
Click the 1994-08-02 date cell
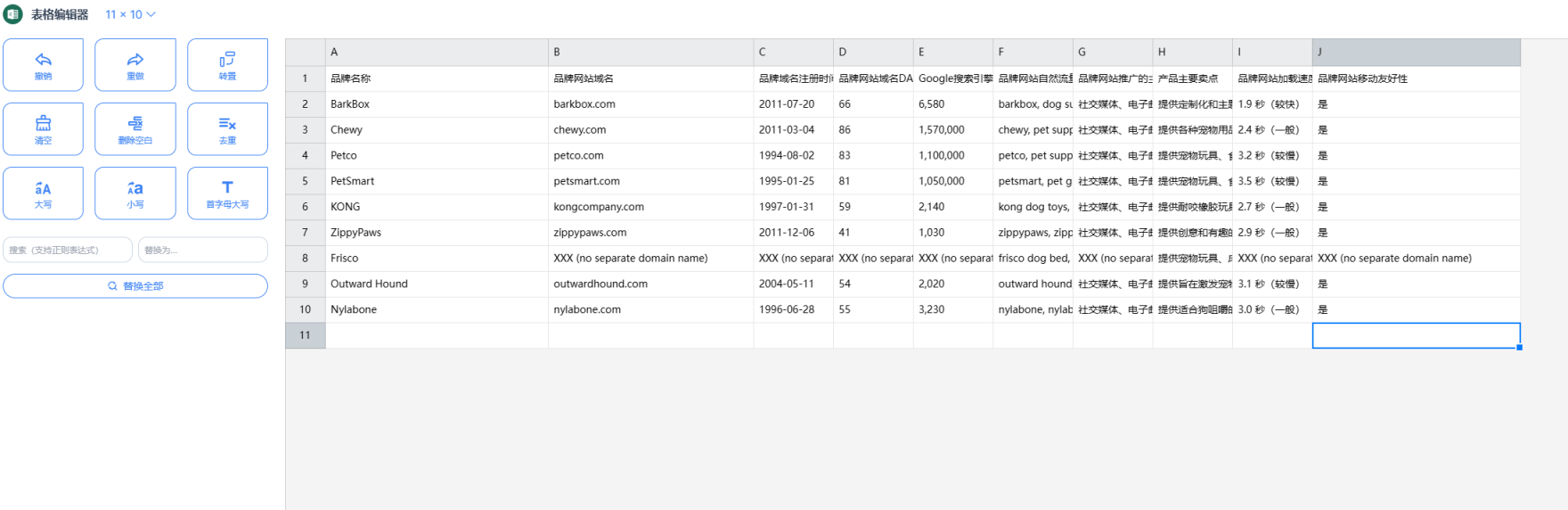793,155
